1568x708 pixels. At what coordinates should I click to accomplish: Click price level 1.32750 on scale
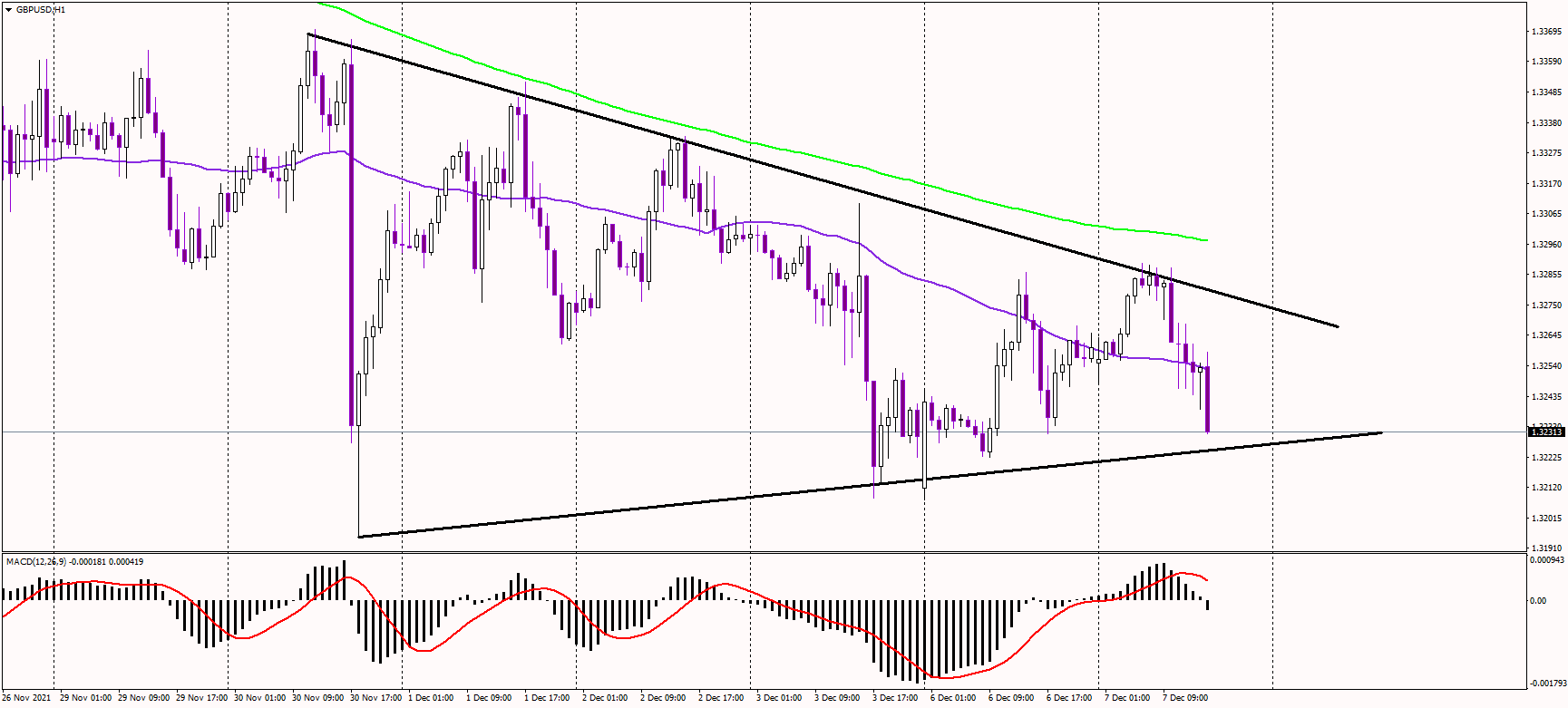pyautogui.click(x=1546, y=306)
